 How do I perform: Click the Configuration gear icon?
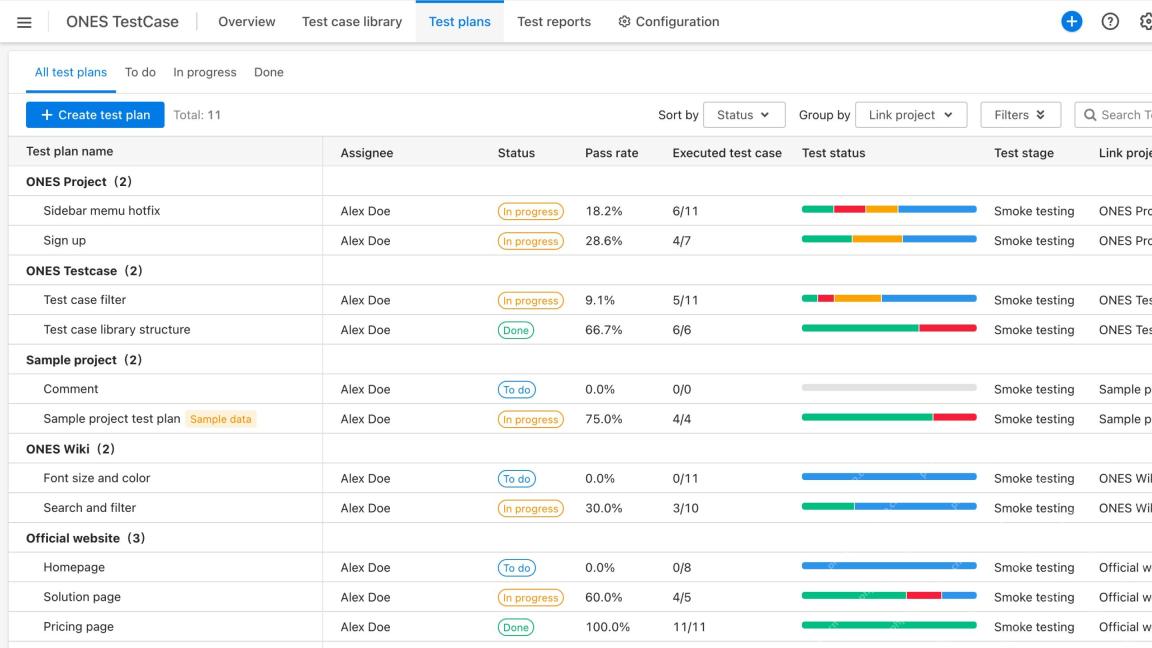click(624, 21)
